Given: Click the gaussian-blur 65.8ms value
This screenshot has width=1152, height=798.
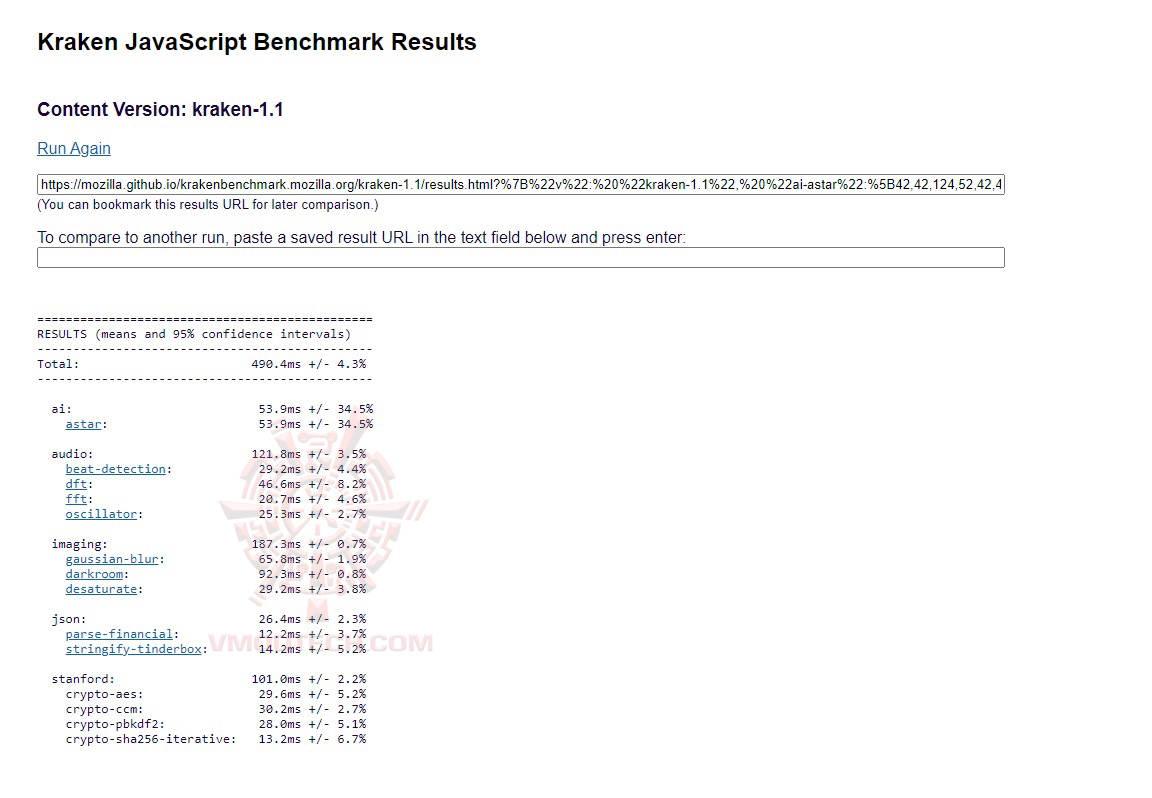Looking at the screenshot, I should pos(279,559).
